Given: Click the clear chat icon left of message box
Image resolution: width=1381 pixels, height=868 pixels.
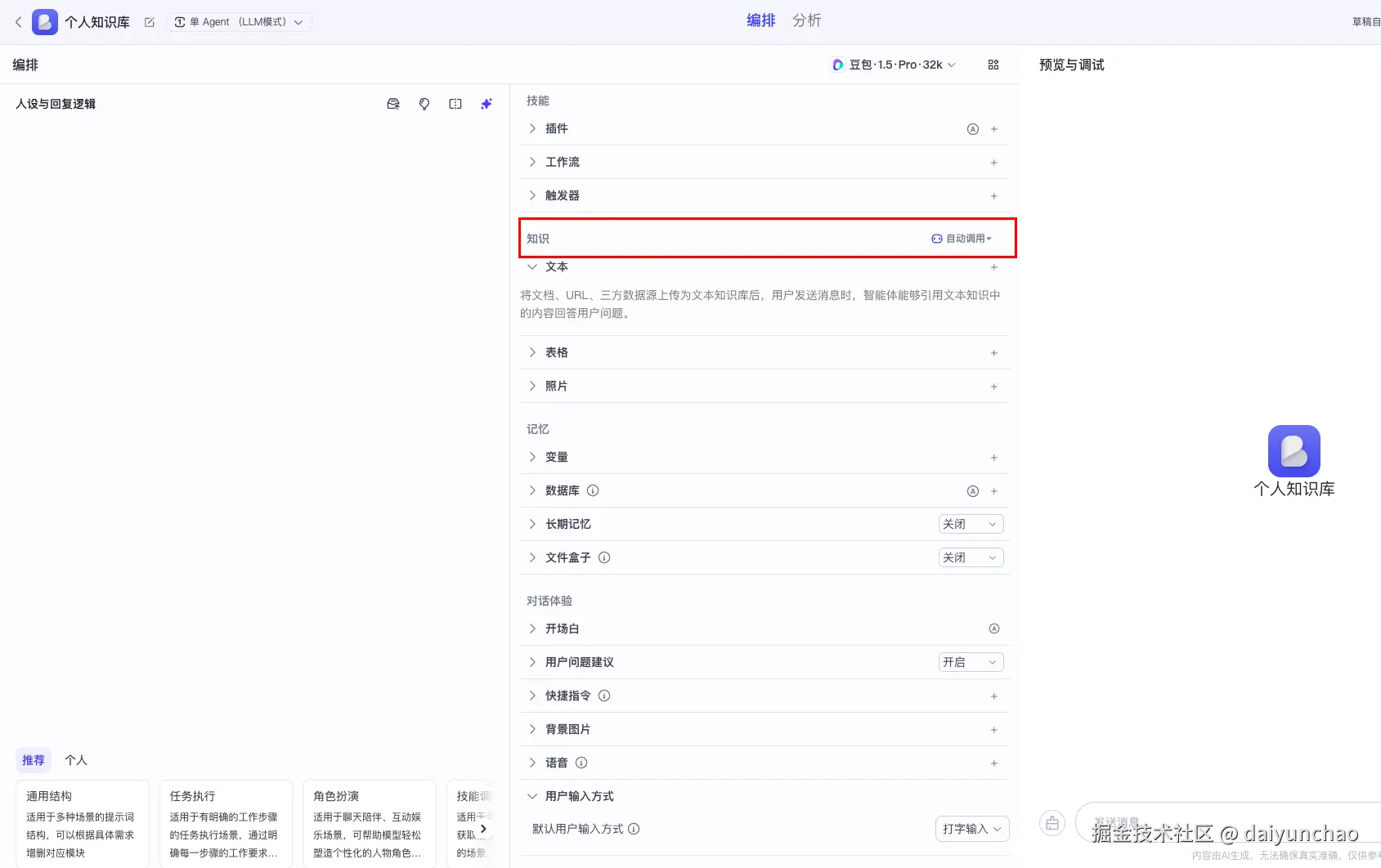Looking at the screenshot, I should 1052,823.
